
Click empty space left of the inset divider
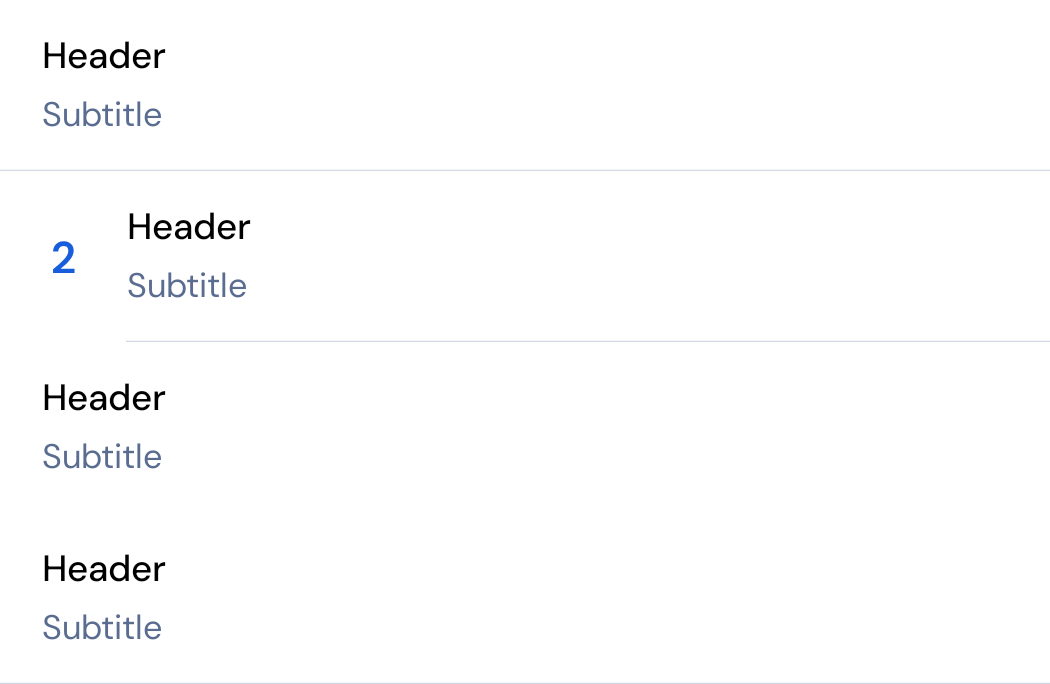[63, 342]
